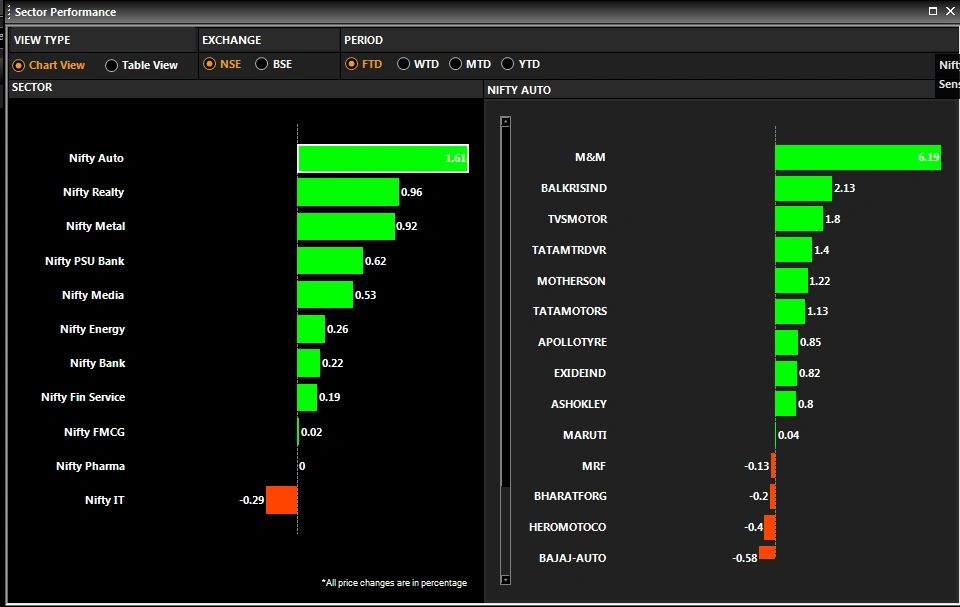
Task: Set period to MTD
Action: tap(456, 64)
